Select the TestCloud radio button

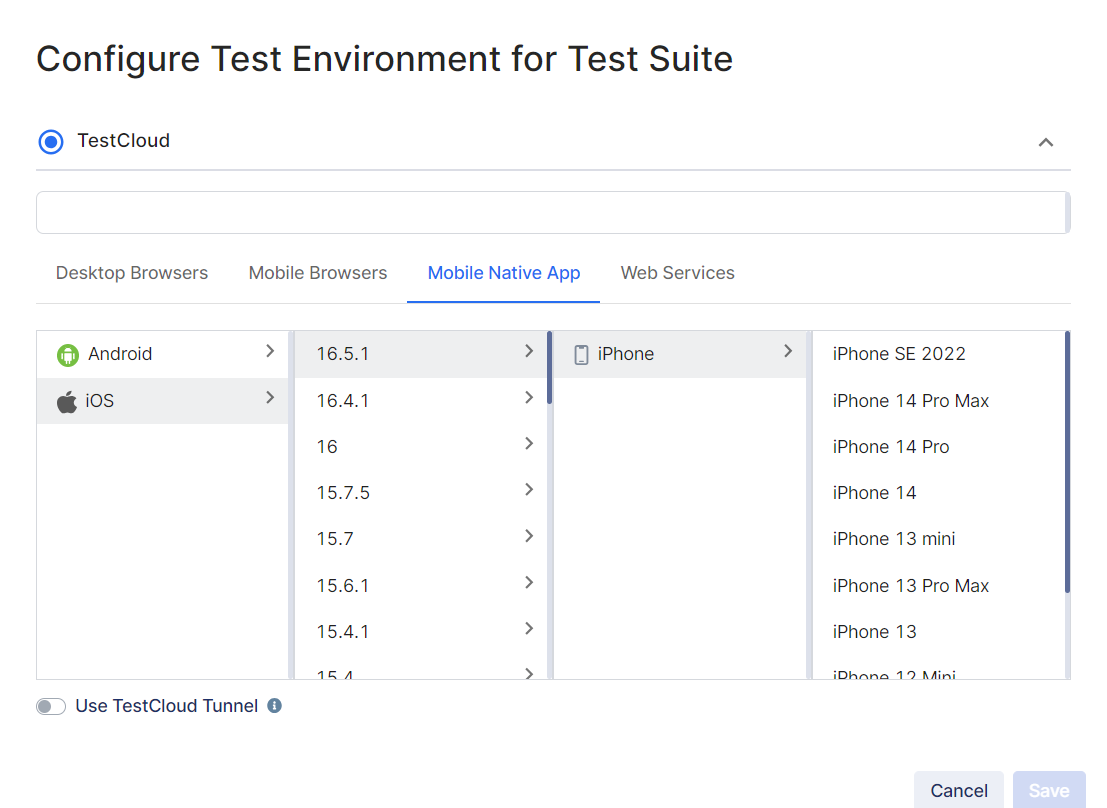pyautogui.click(x=51, y=141)
